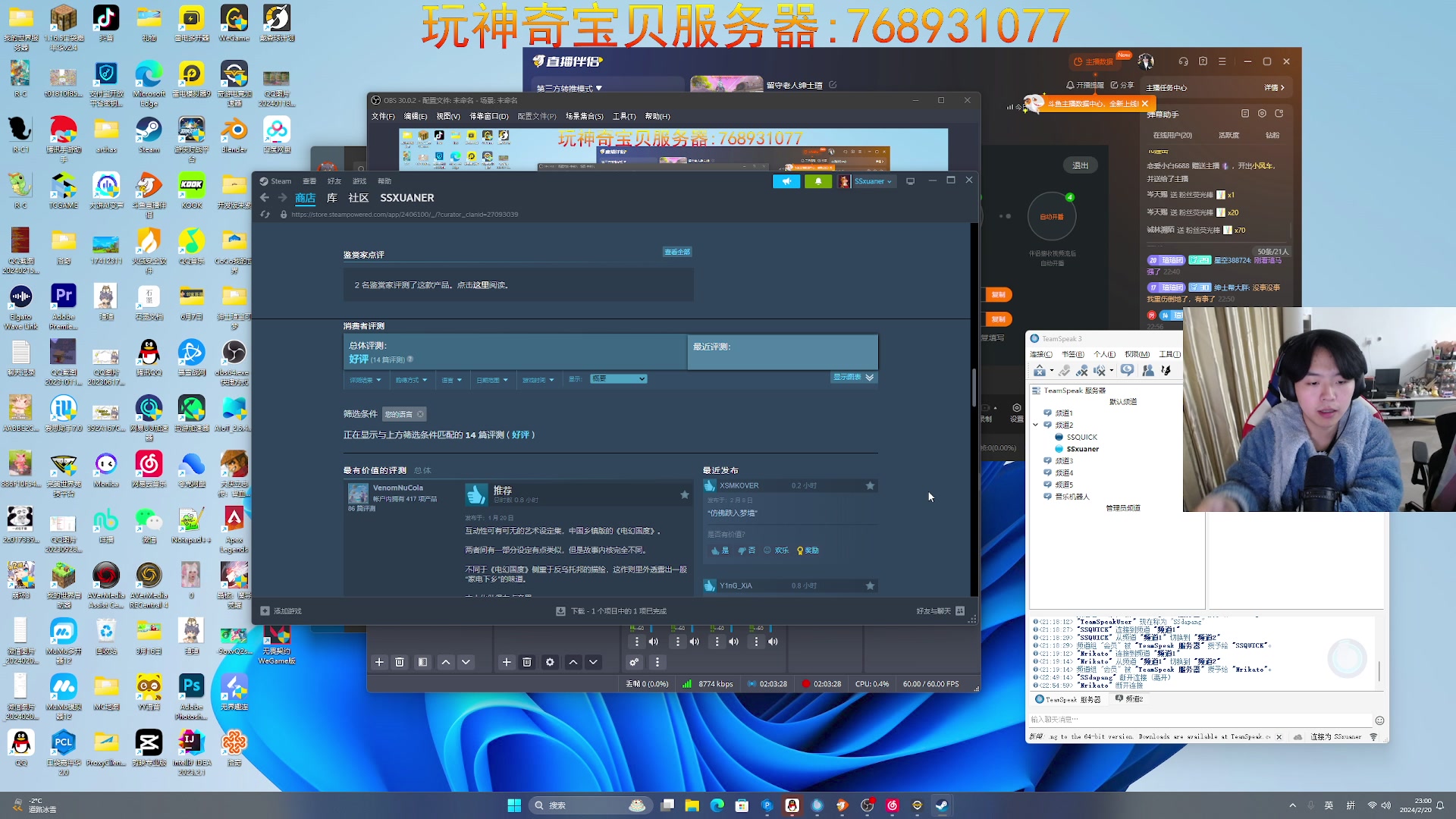Open Steam app from desktop icon
1456x819 pixels.
tap(149, 135)
